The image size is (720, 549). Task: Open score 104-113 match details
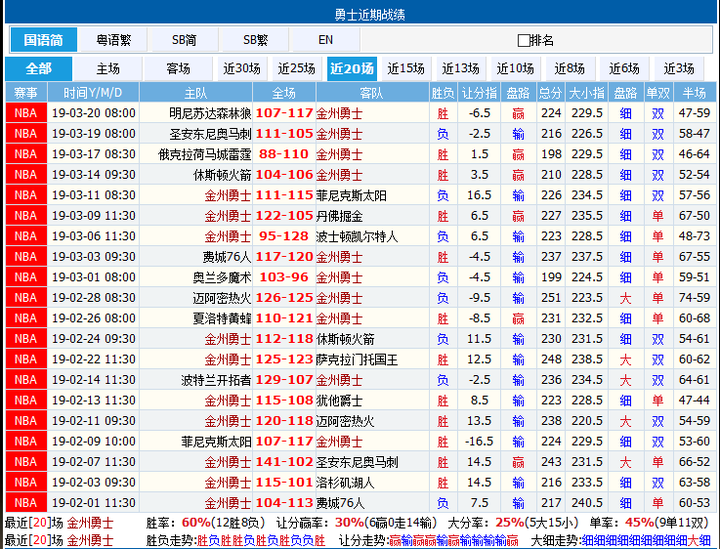click(x=284, y=503)
